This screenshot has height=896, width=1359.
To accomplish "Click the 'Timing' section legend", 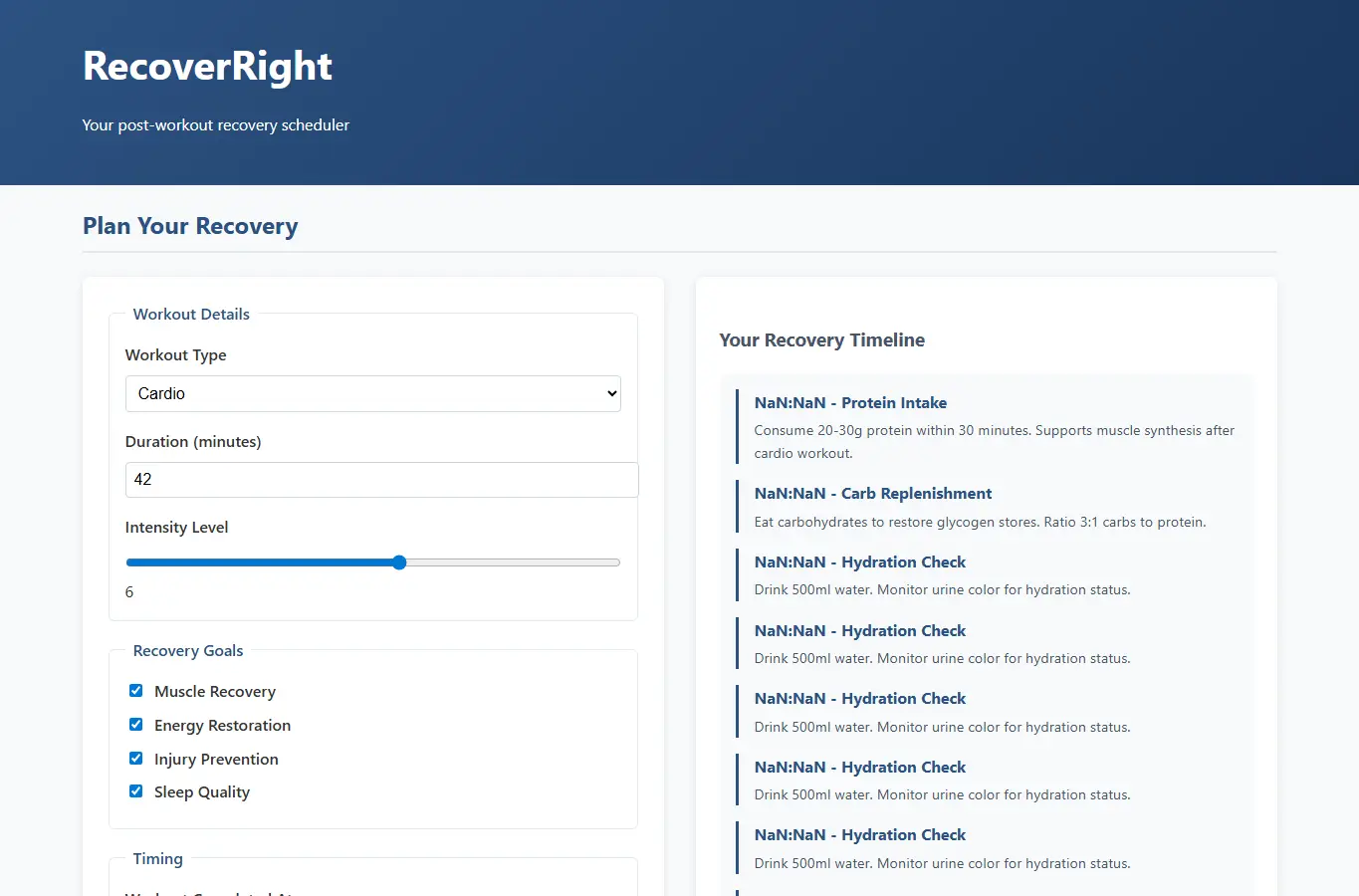I will [158, 858].
